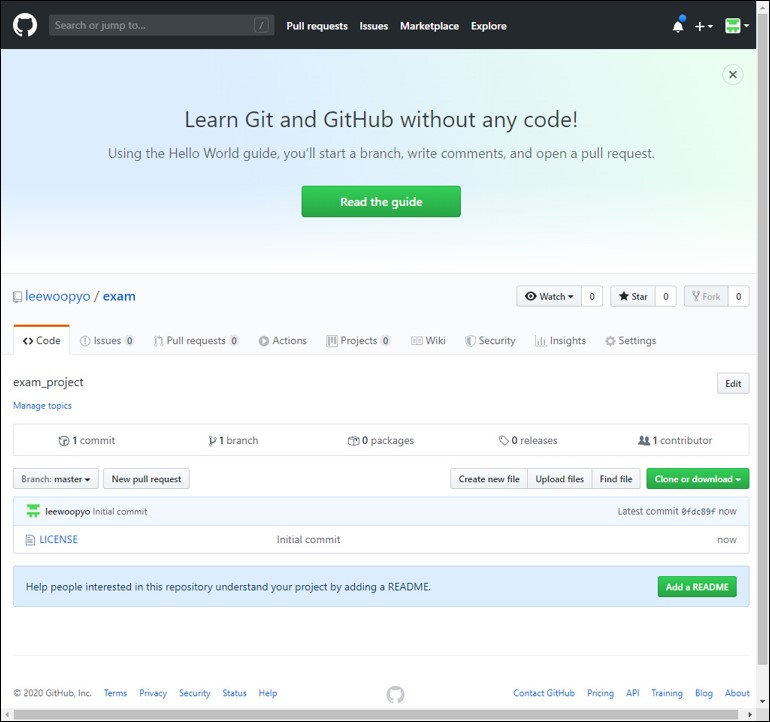The width and height of the screenshot is (770, 722).
Task: Click the GitHub Octocat logo in header
Action: click(25, 26)
